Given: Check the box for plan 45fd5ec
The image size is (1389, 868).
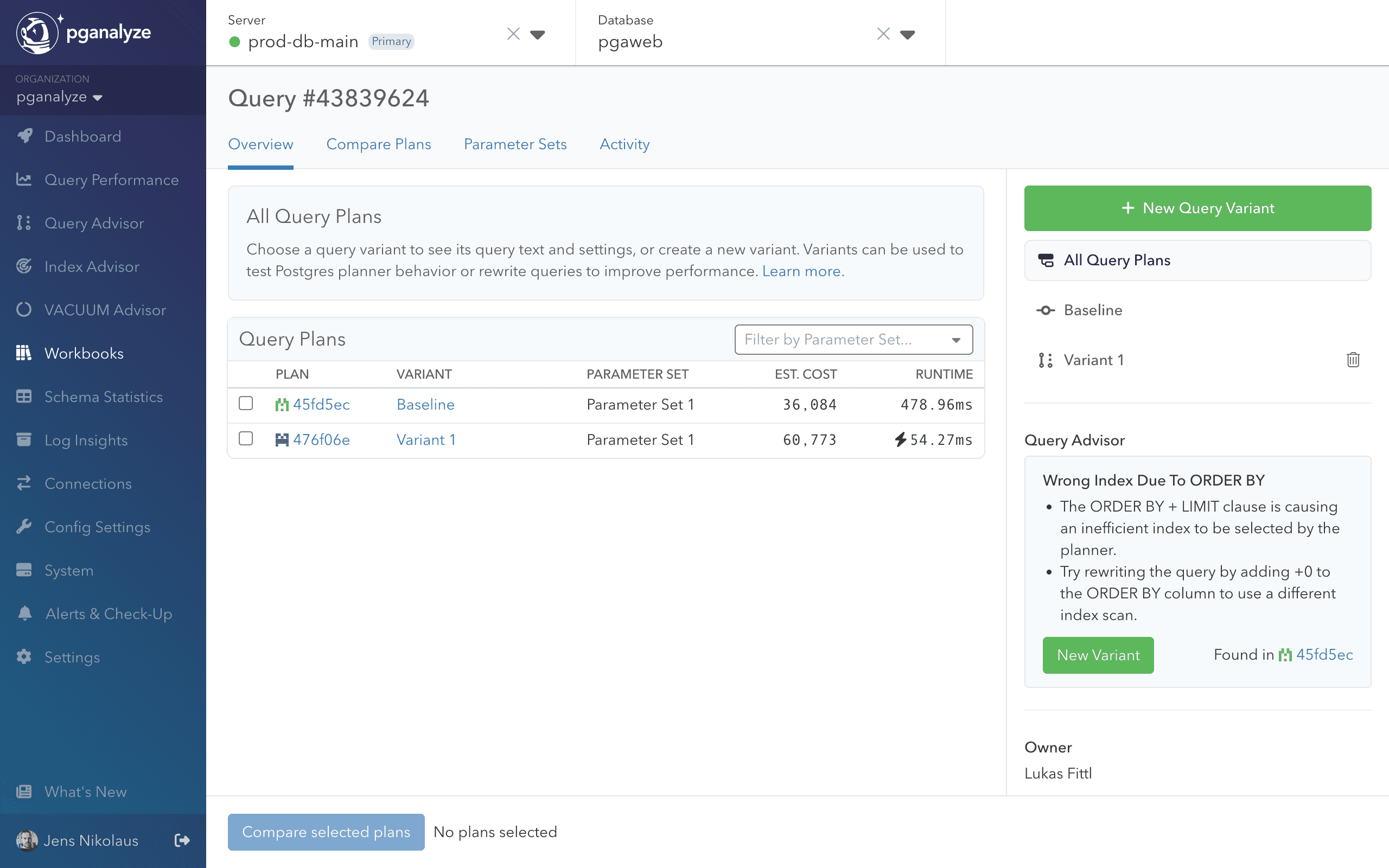Looking at the screenshot, I should [x=246, y=404].
